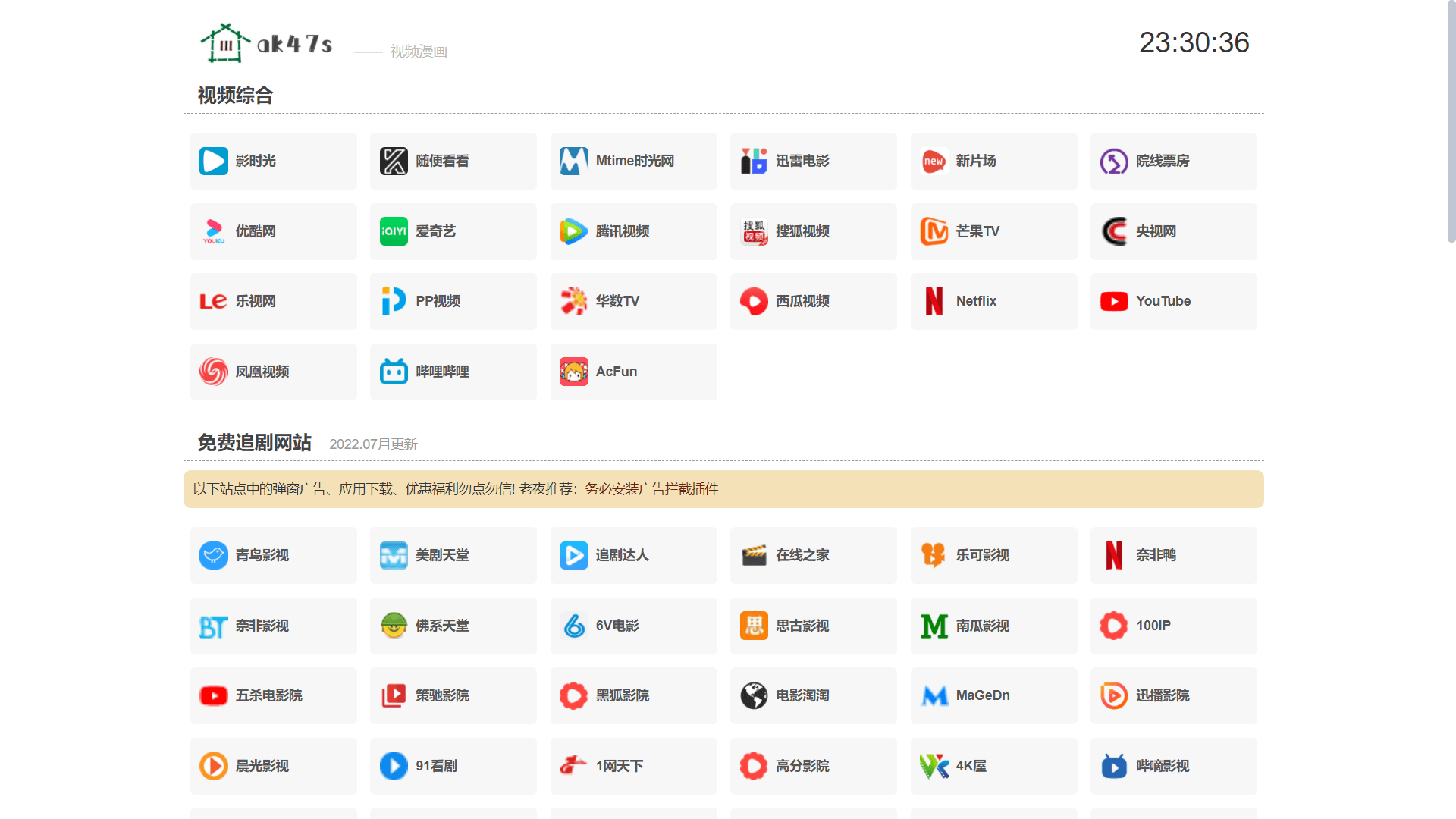Click the 爱奇艺 green iQIYI icon
The height and width of the screenshot is (819, 1456).
(x=394, y=231)
